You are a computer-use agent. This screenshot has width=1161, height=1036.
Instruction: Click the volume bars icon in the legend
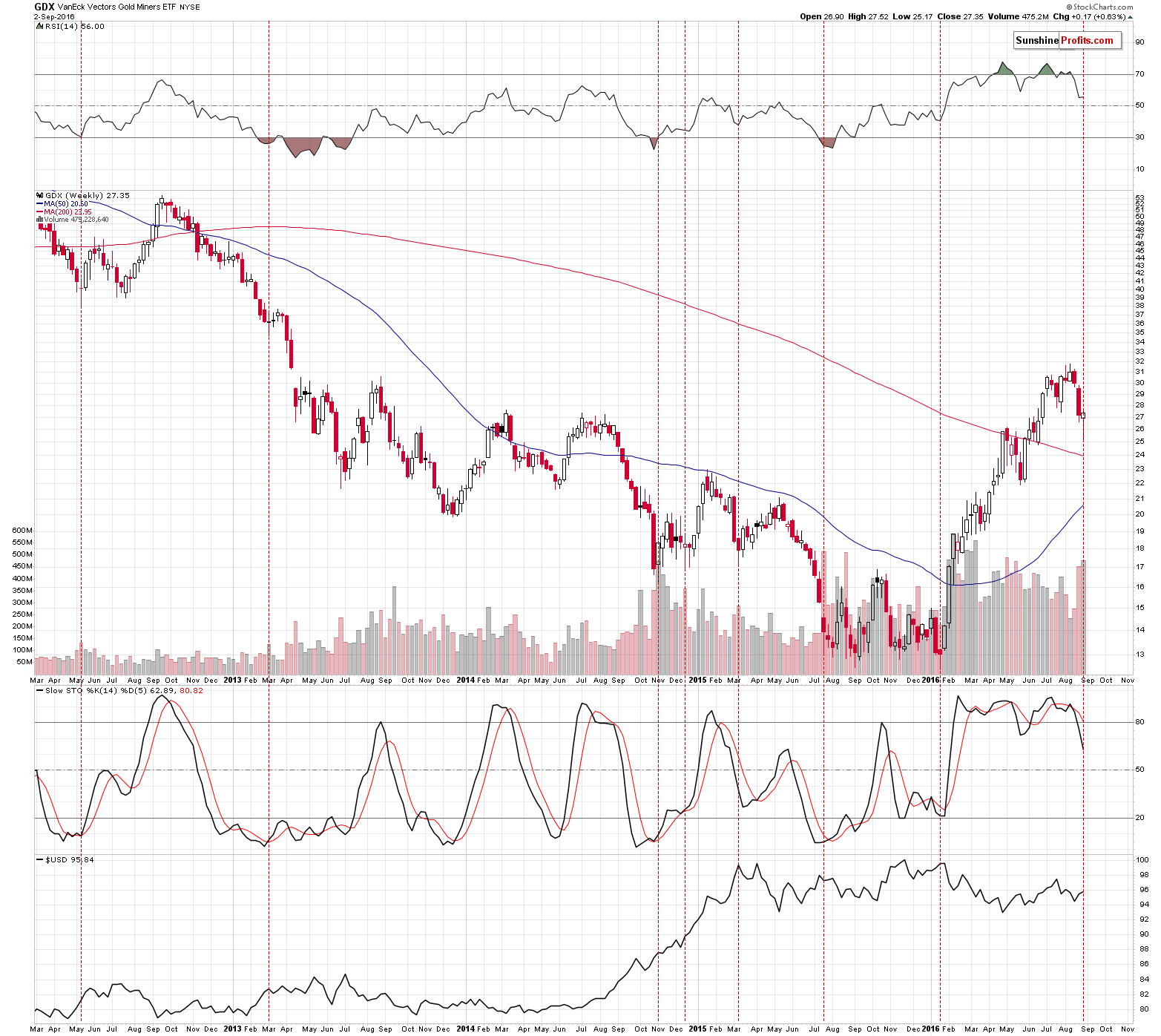pos(39,220)
